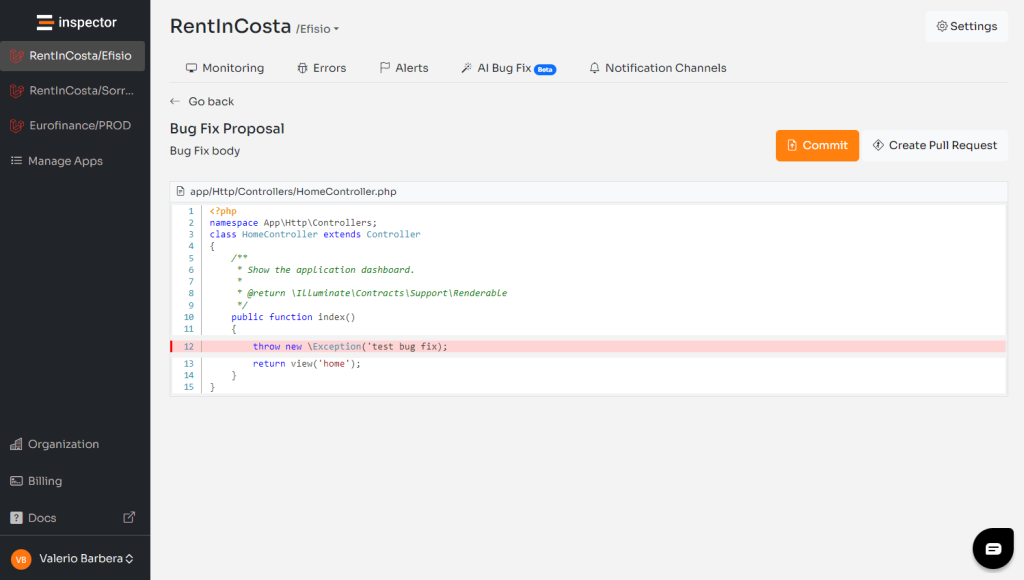Click the Notification Channels bell icon
1024x580 pixels.
[x=594, y=67]
